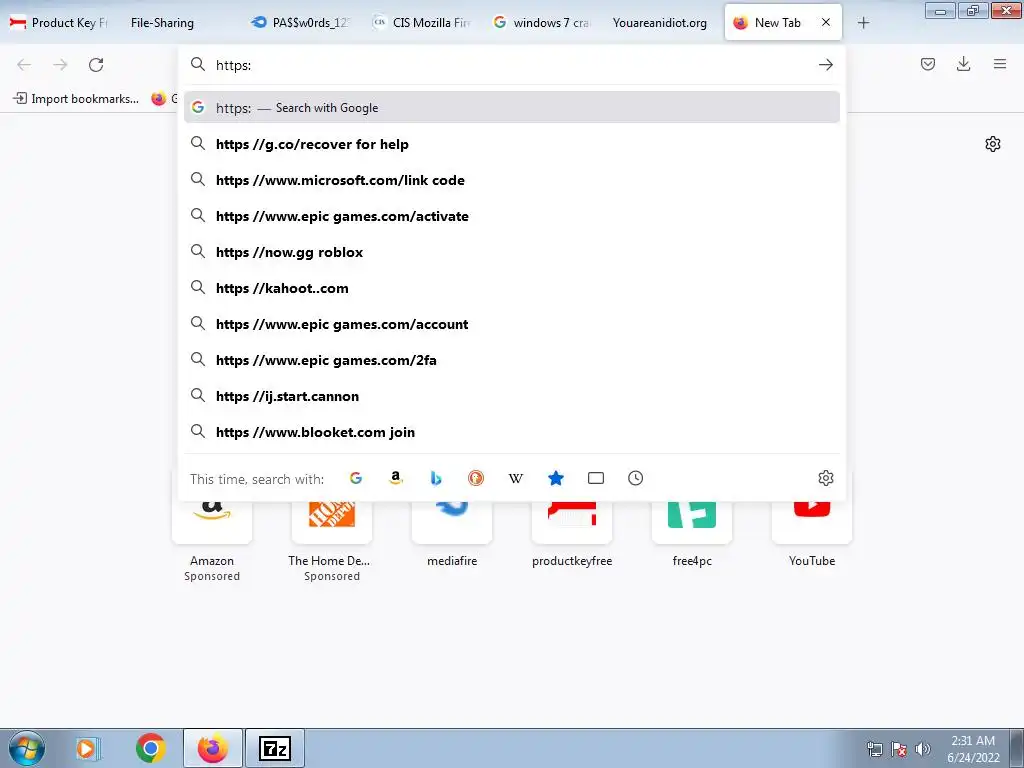Click network status tray icon
This screenshot has width=1024, height=768.
[874, 749]
